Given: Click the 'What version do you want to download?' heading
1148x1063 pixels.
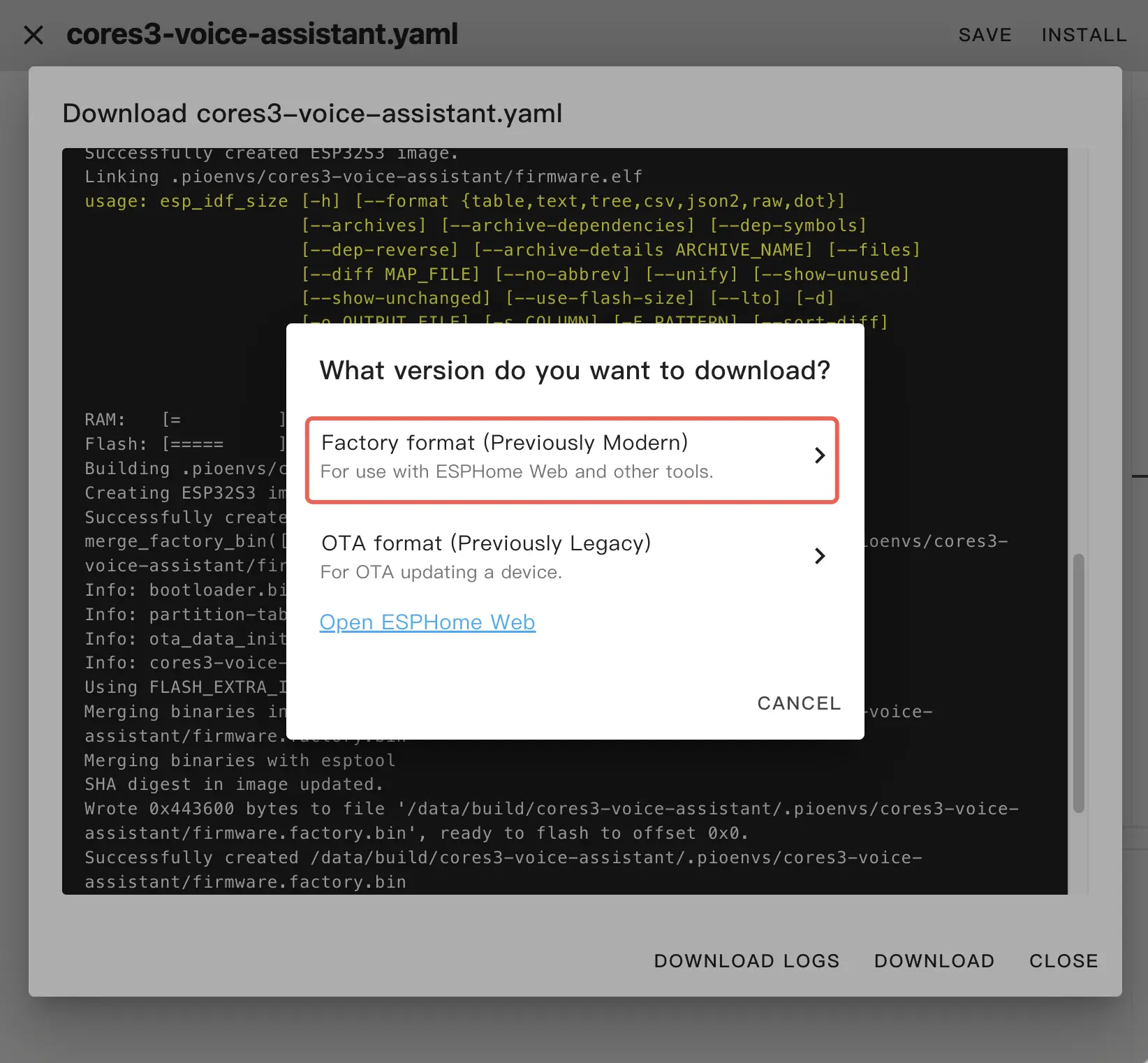Looking at the screenshot, I should [x=575, y=370].
